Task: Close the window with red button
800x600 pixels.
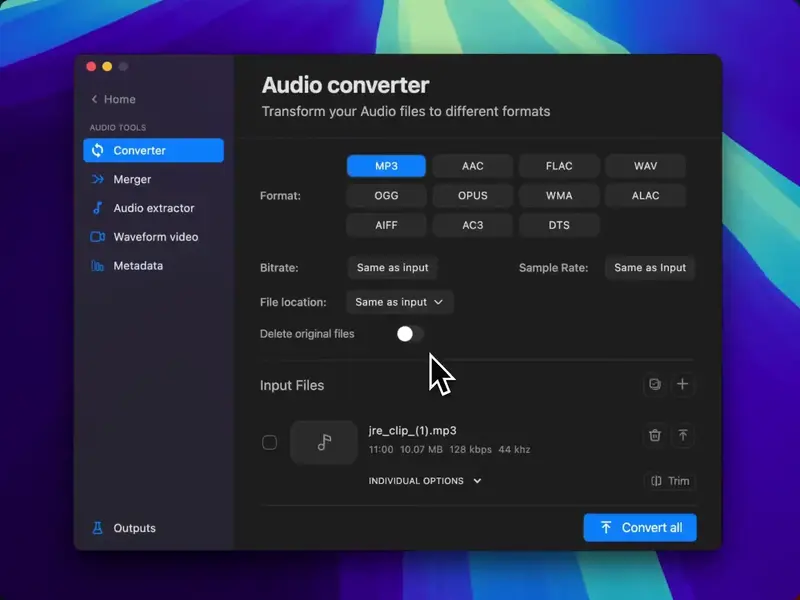Action: (x=91, y=66)
